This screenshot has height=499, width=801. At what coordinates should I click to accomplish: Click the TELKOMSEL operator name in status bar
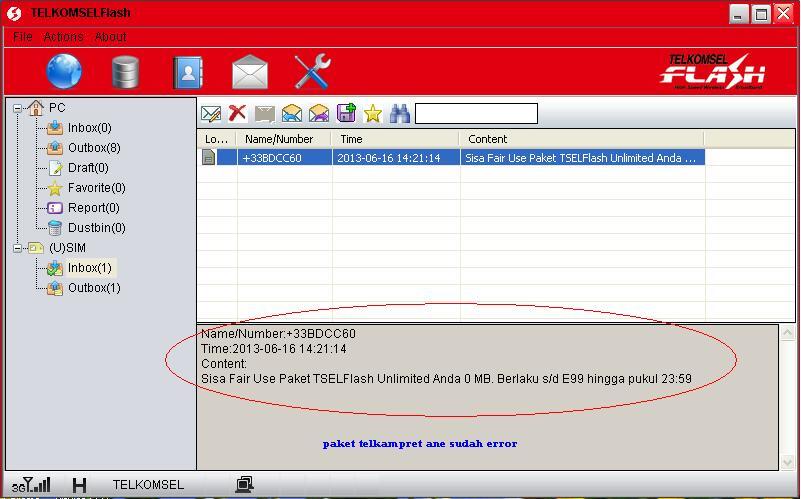tap(148, 485)
